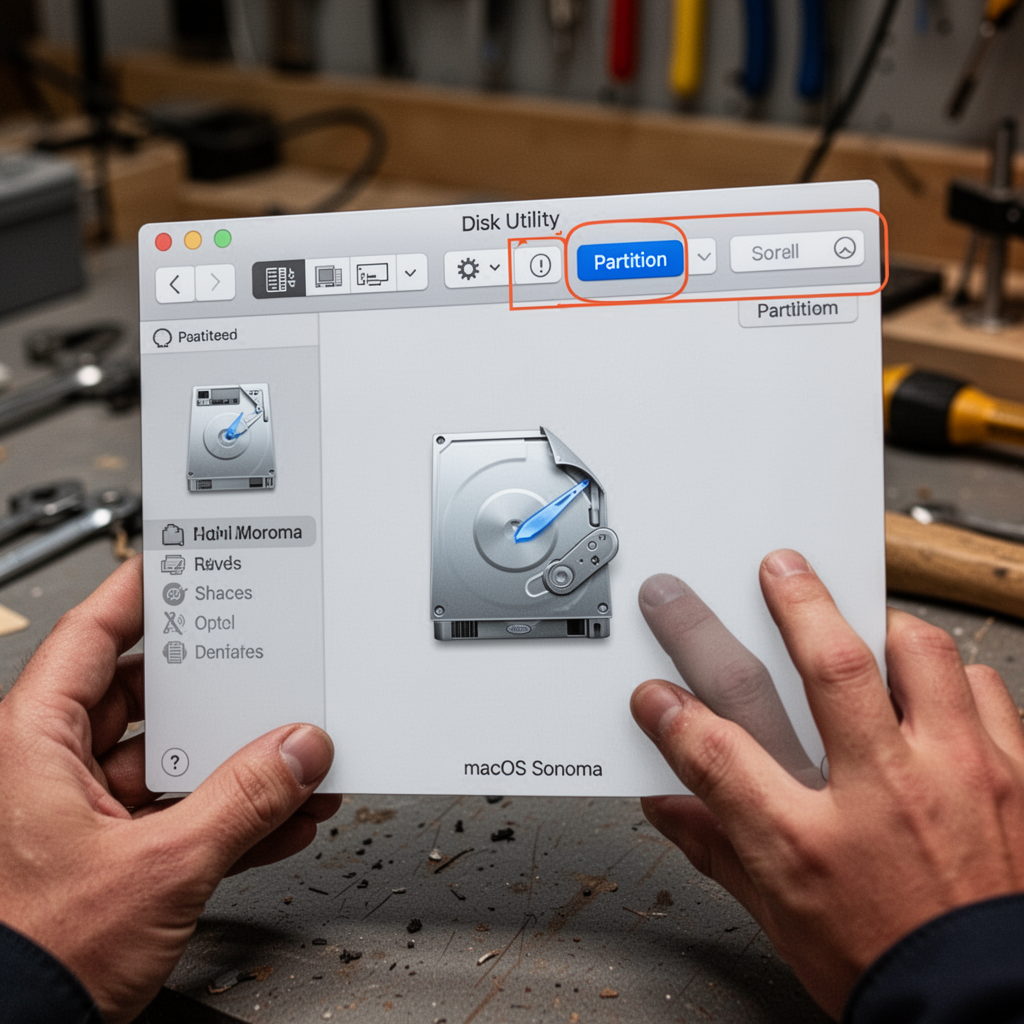Click the Partitiom tooltip button
This screenshot has height=1024, width=1024.
pos(797,310)
